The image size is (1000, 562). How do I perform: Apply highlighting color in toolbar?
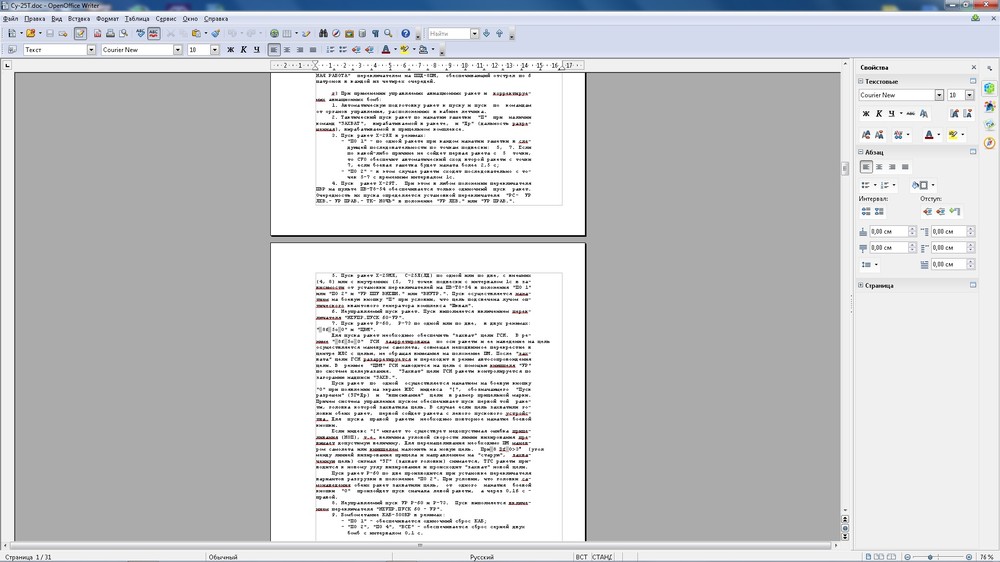404,50
